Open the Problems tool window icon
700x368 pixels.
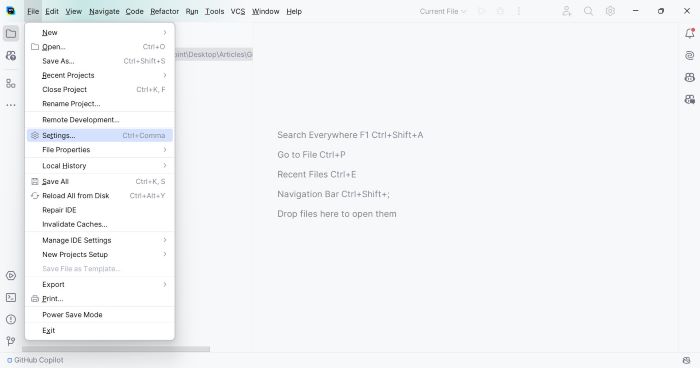11,319
